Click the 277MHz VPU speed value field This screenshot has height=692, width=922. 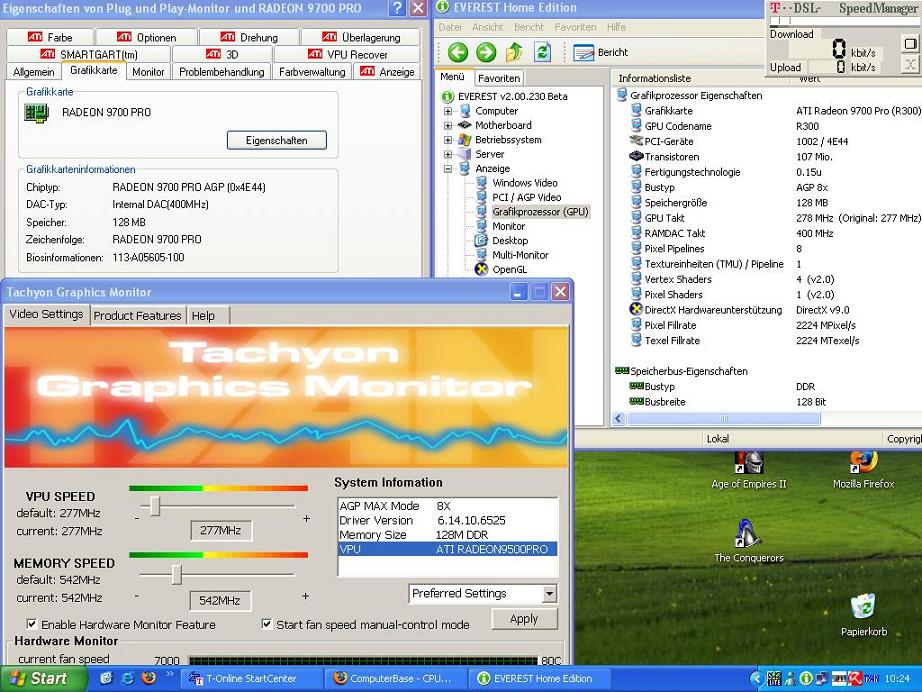[221, 530]
